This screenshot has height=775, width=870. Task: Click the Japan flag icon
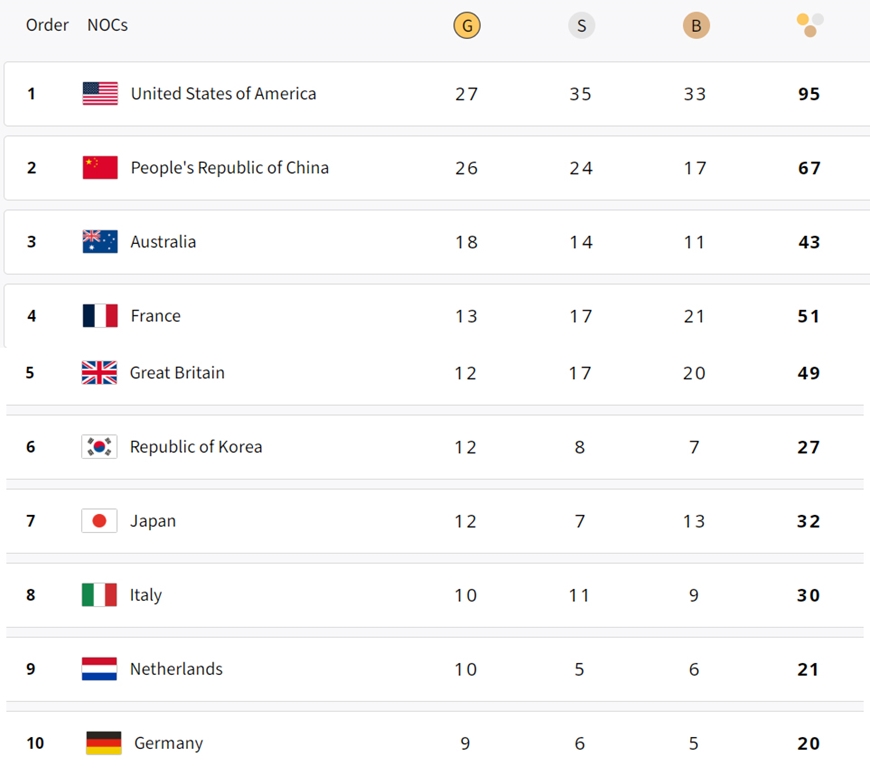point(99,521)
